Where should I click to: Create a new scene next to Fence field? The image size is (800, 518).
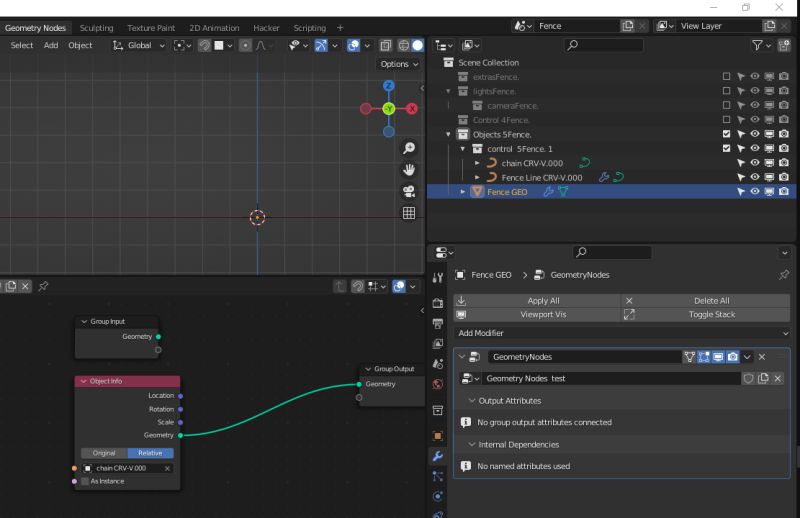coord(628,26)
